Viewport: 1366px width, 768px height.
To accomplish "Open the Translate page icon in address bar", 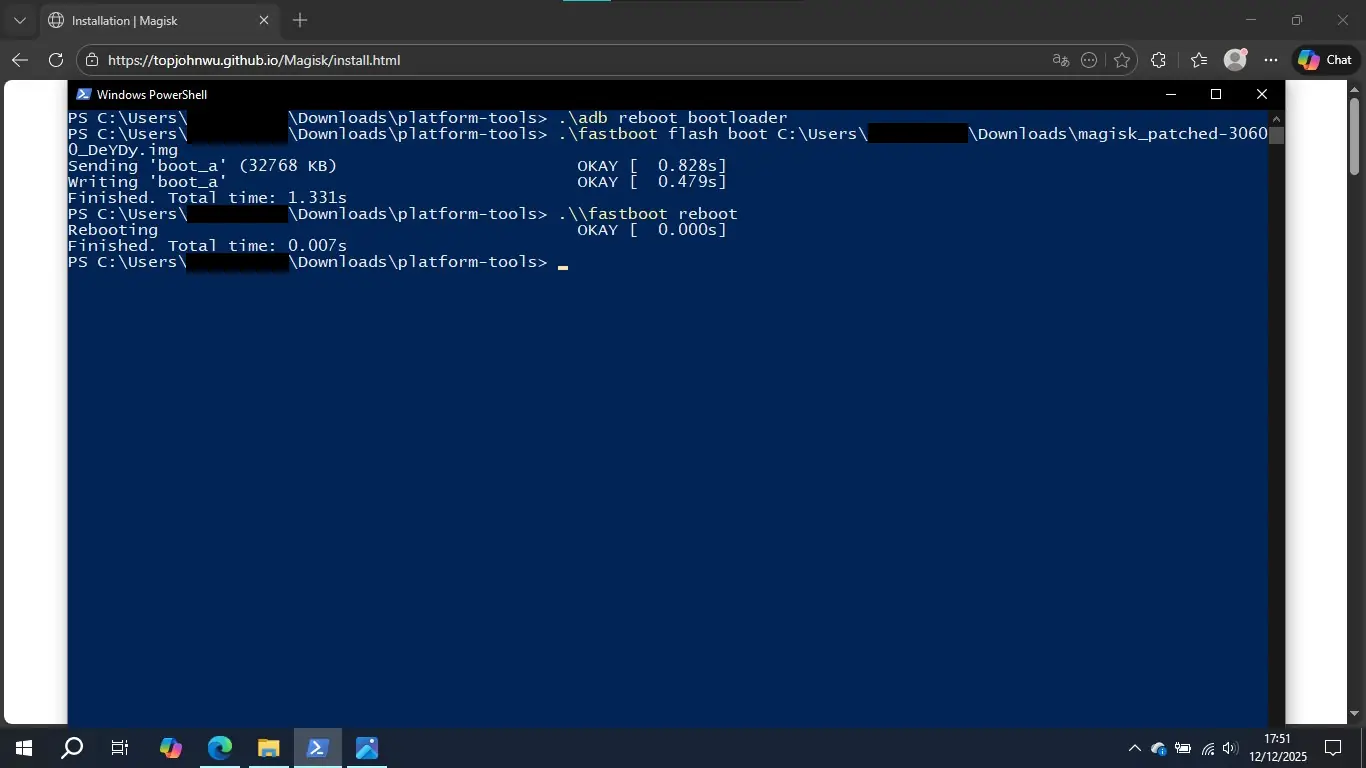I will 1061,60.
